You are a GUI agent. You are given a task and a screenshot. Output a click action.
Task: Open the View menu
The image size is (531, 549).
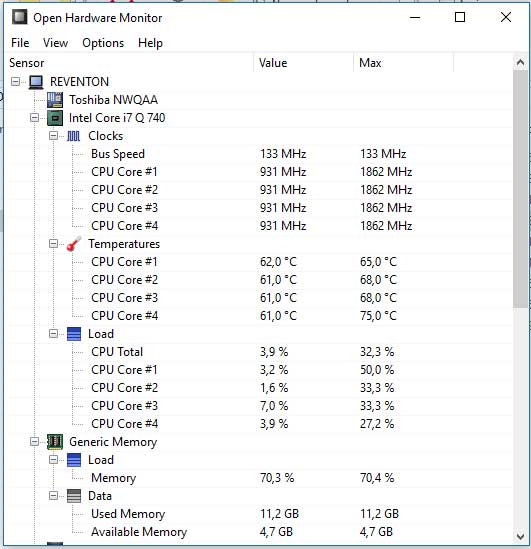tap(55, 43)
